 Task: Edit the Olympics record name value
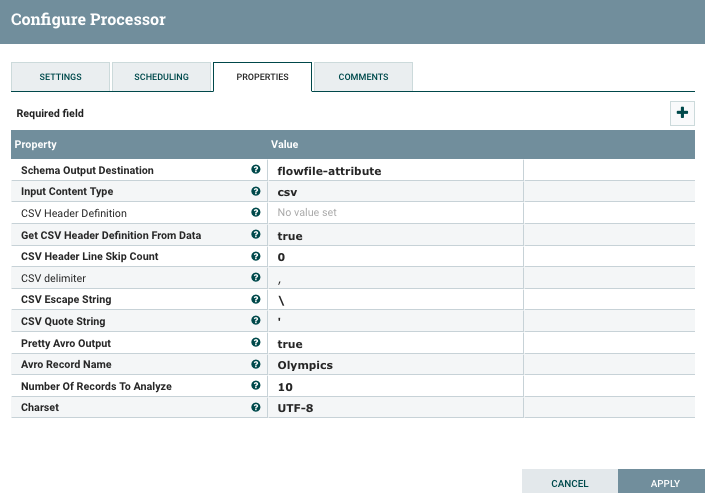[x=398, y=365]
